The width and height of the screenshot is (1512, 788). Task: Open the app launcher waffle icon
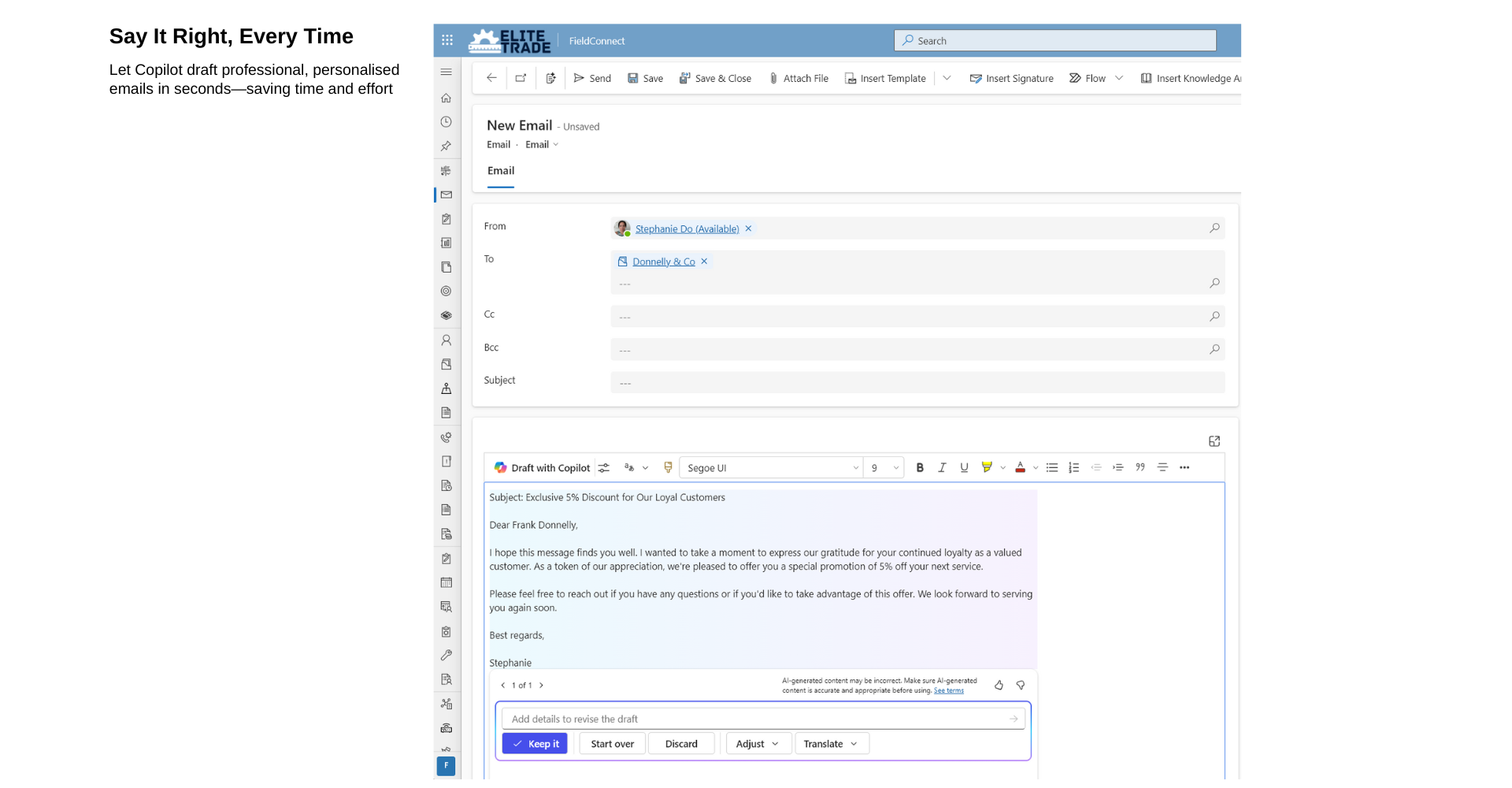coord(447,40)
